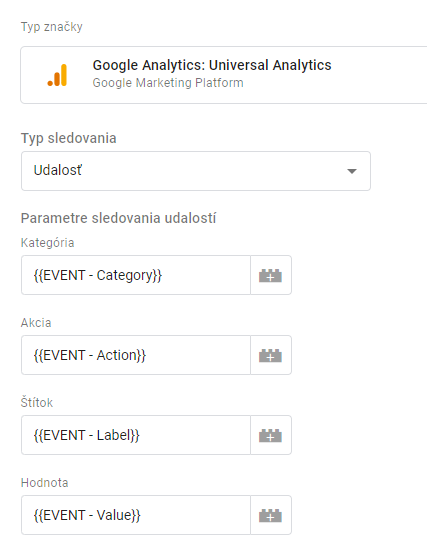Click the Typ sledovania label

(x=68, y=138)
